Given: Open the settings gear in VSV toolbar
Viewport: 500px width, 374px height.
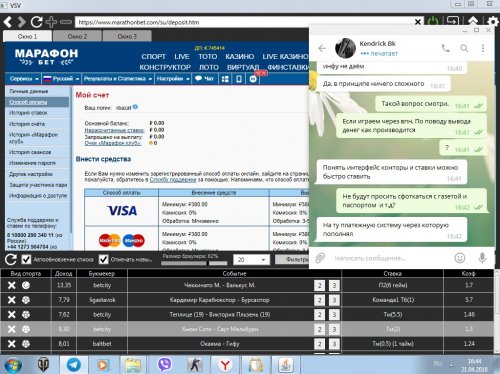Looking at the screenshot, I should coord(492,22).
